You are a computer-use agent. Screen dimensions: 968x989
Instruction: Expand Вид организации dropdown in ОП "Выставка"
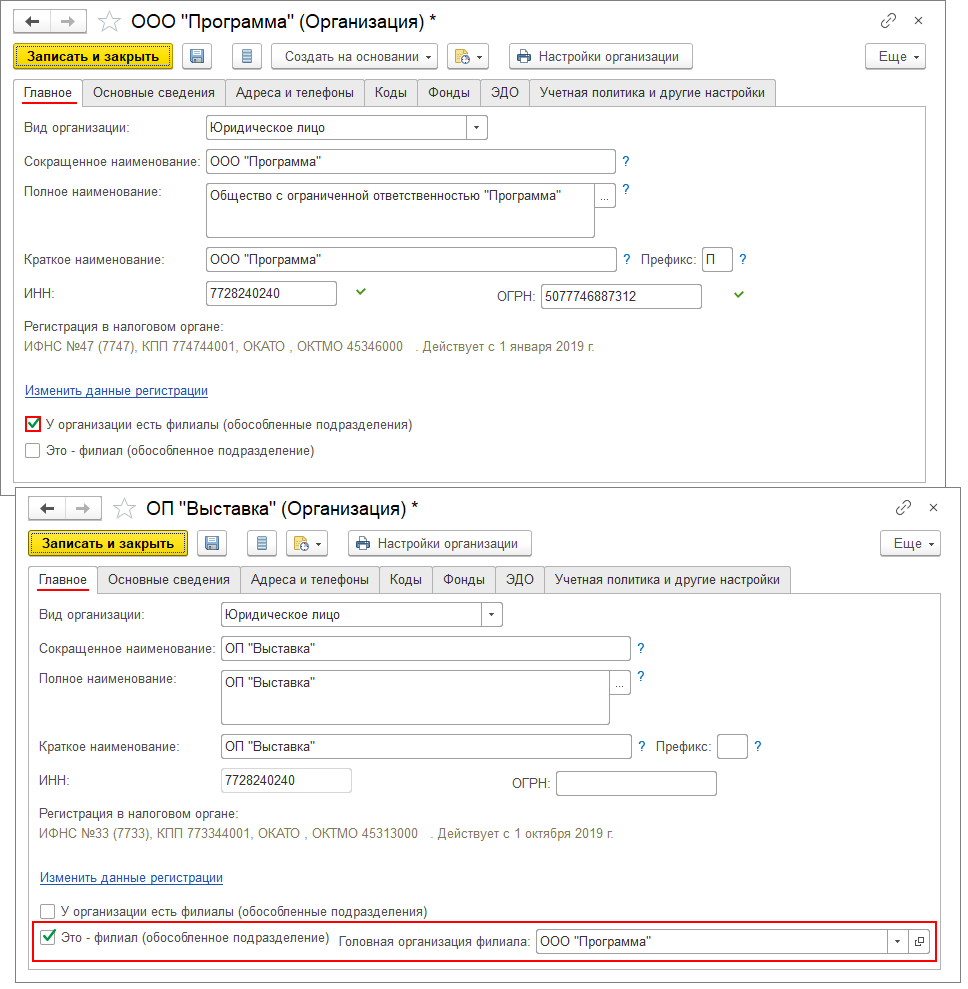pos(492,615)
